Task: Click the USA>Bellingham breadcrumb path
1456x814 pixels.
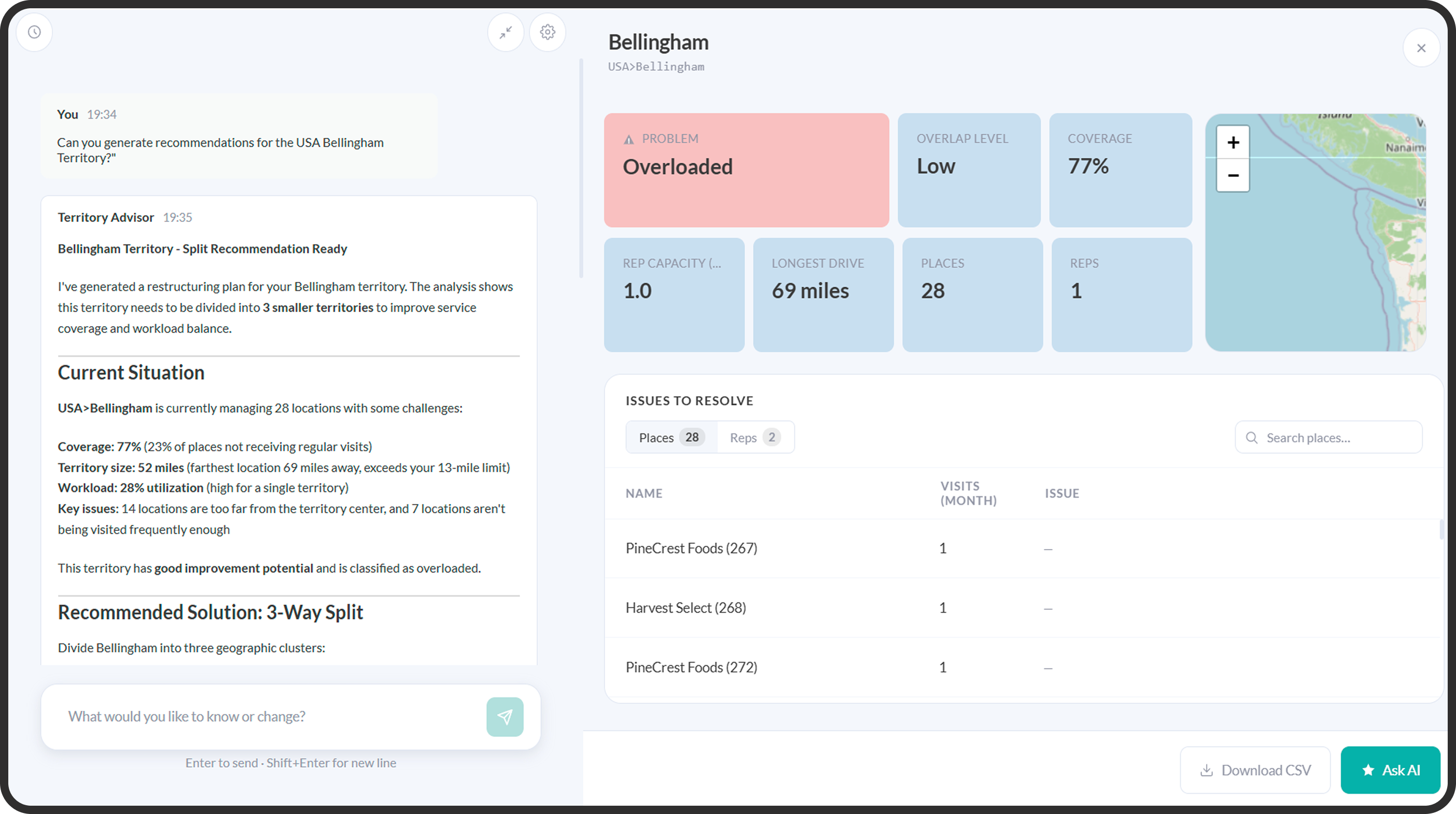Action: pyautogui.click(x=655, y=67)
